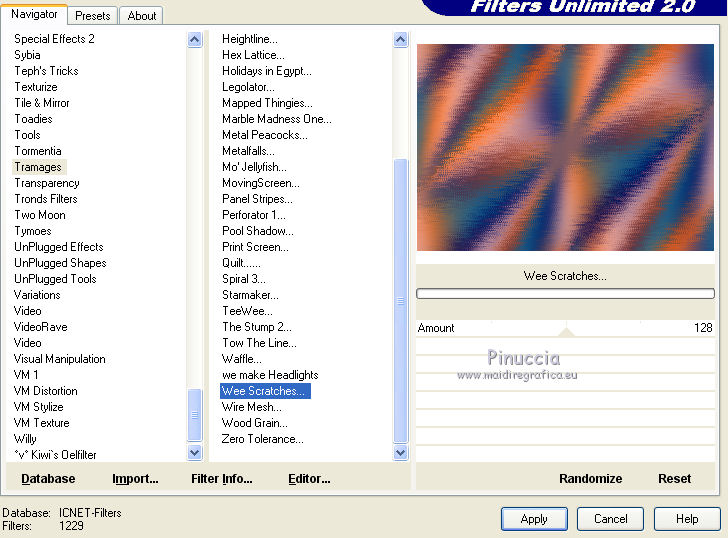
Task: Select the Special Effects 2 category
Action: [54, 39]
